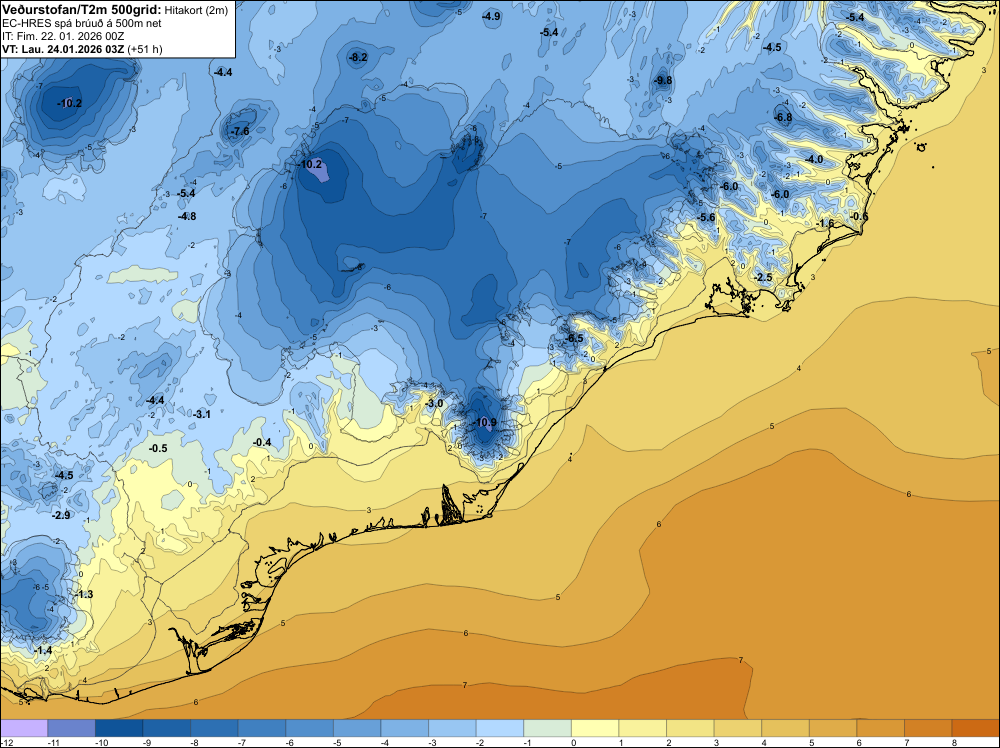
Task: Click the -0.6 temperature label near the coast
Action: coord(859,217)
